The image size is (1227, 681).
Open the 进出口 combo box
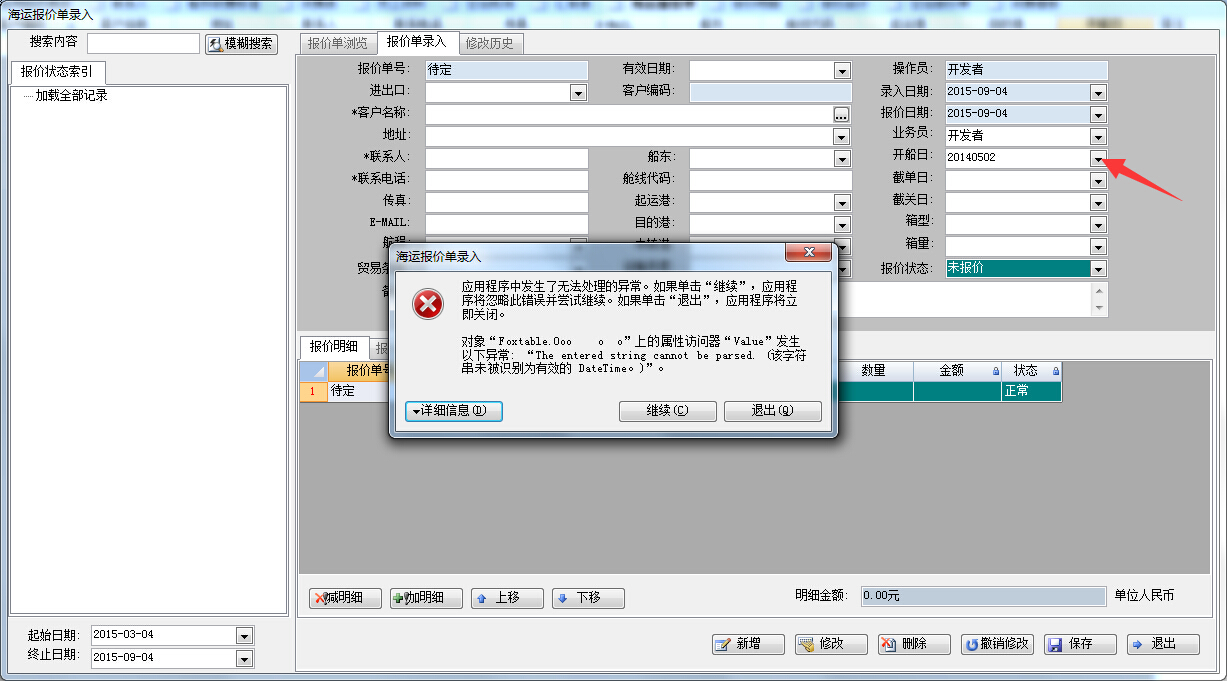(578, 91)
